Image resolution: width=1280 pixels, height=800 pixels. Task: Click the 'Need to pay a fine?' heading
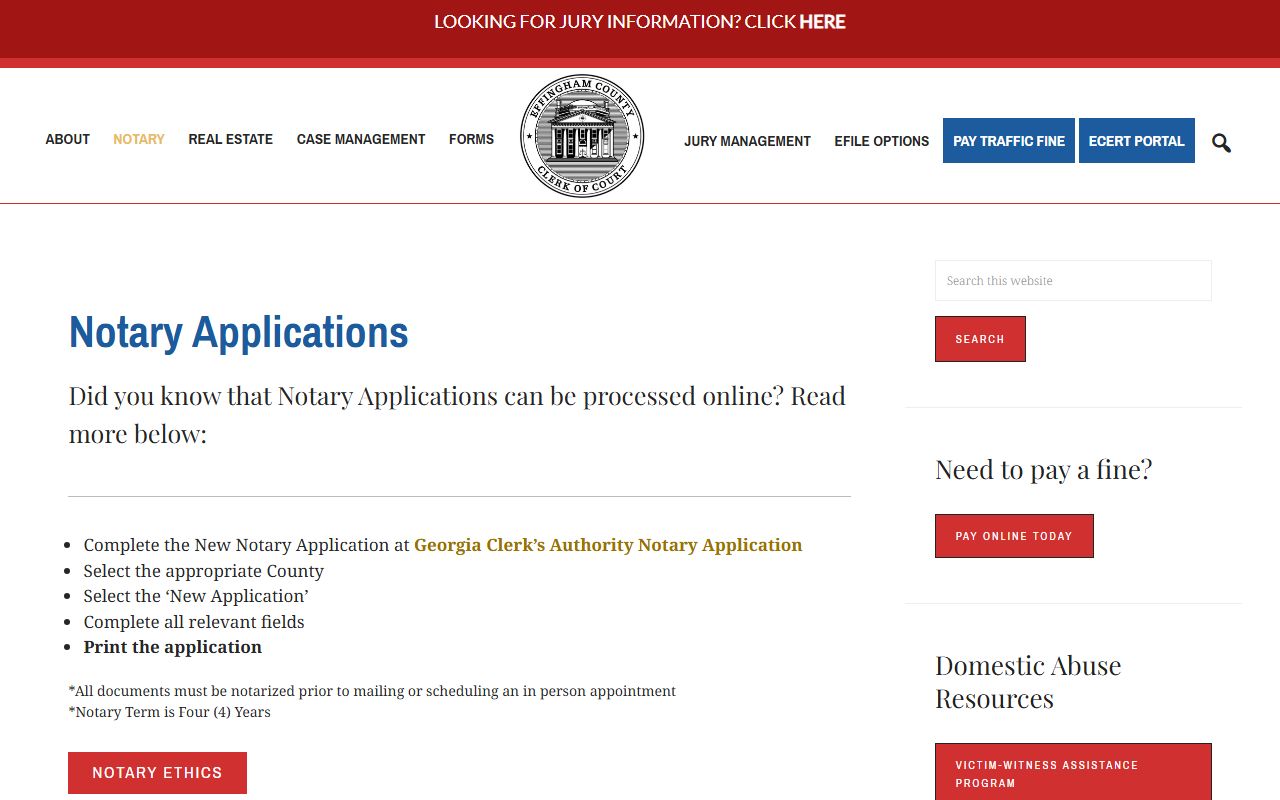pyautogui.click(x=1044, y=469)
